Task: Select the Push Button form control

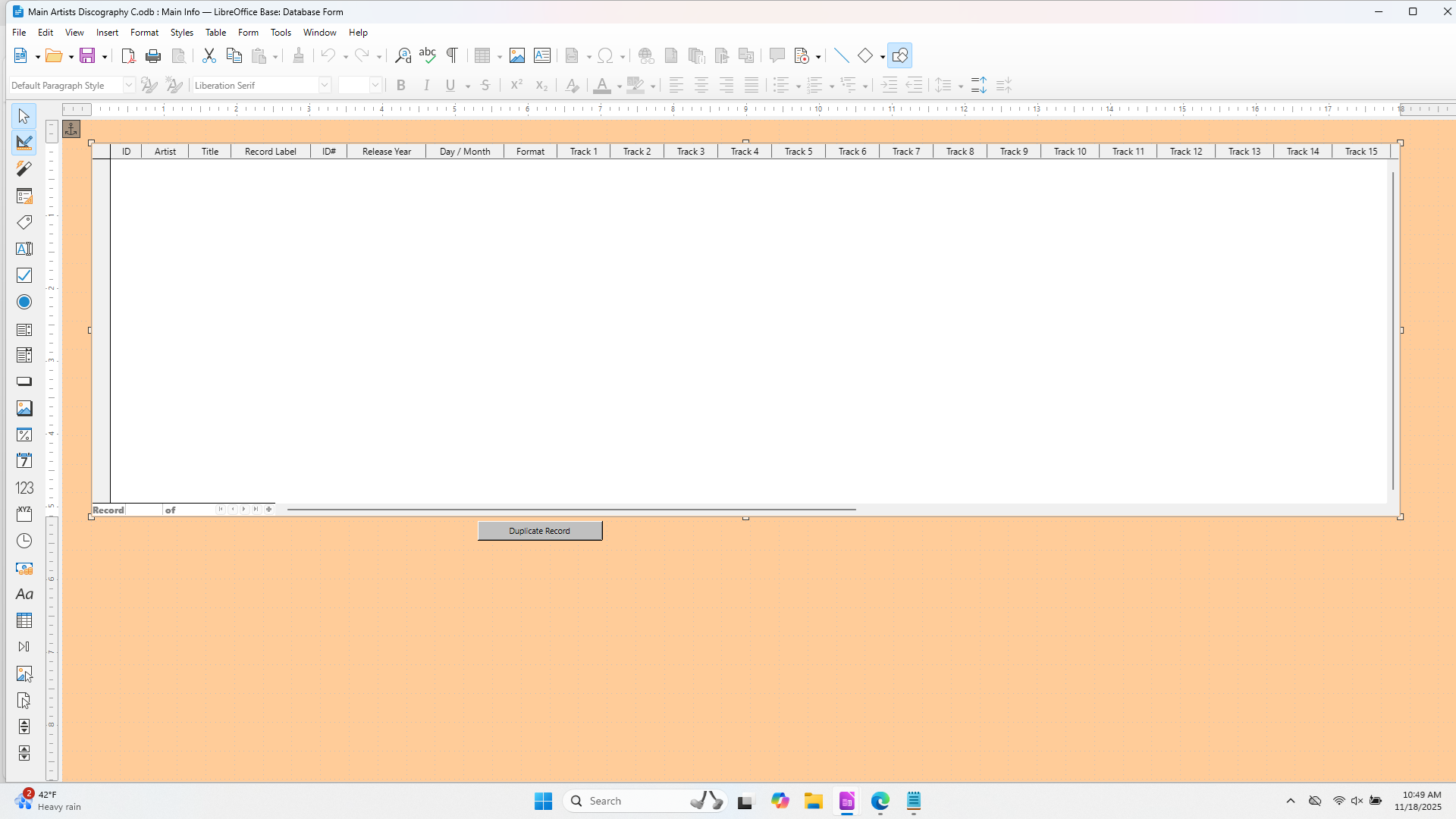Action: [x=24, y=381]
